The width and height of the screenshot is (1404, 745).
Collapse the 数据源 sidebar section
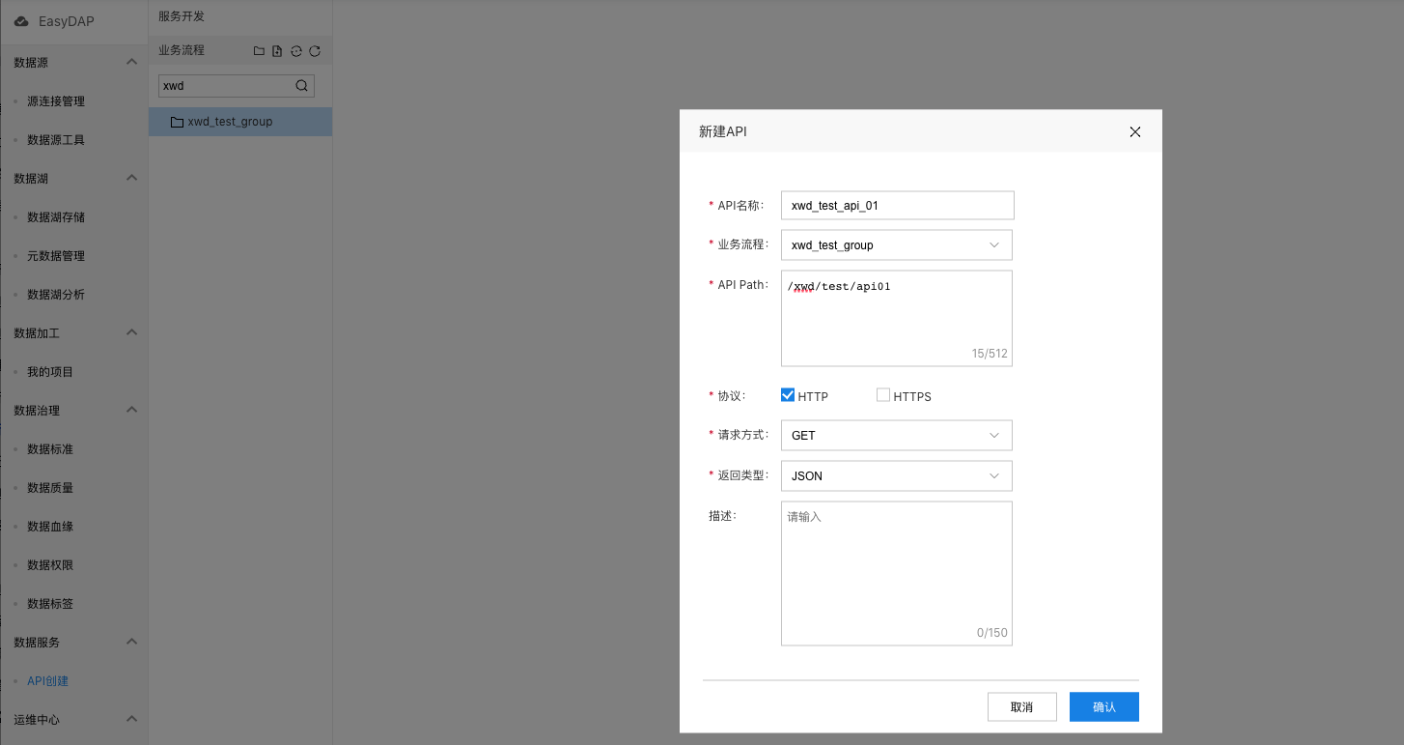coord(131,62)
